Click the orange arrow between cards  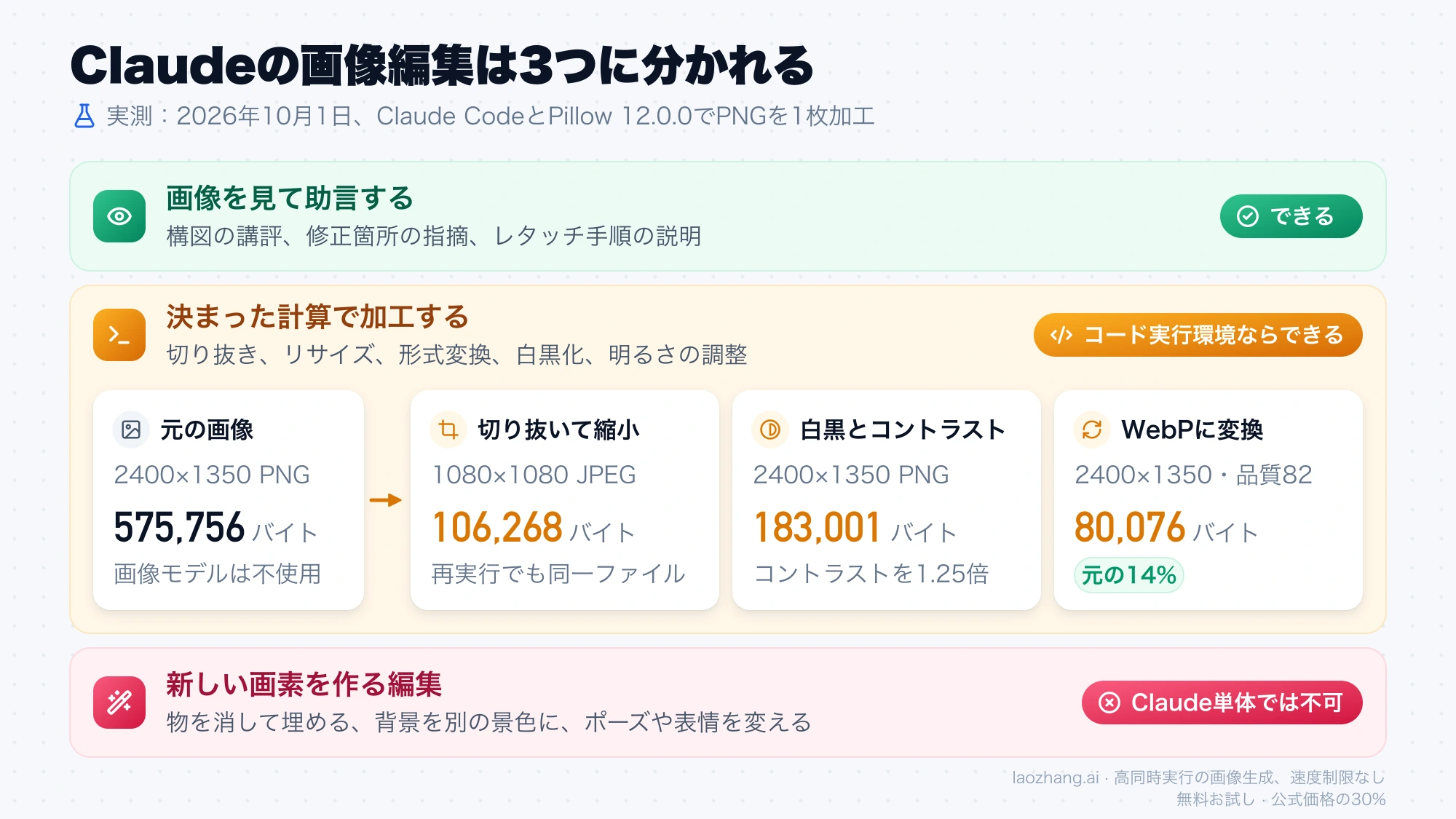386,500
